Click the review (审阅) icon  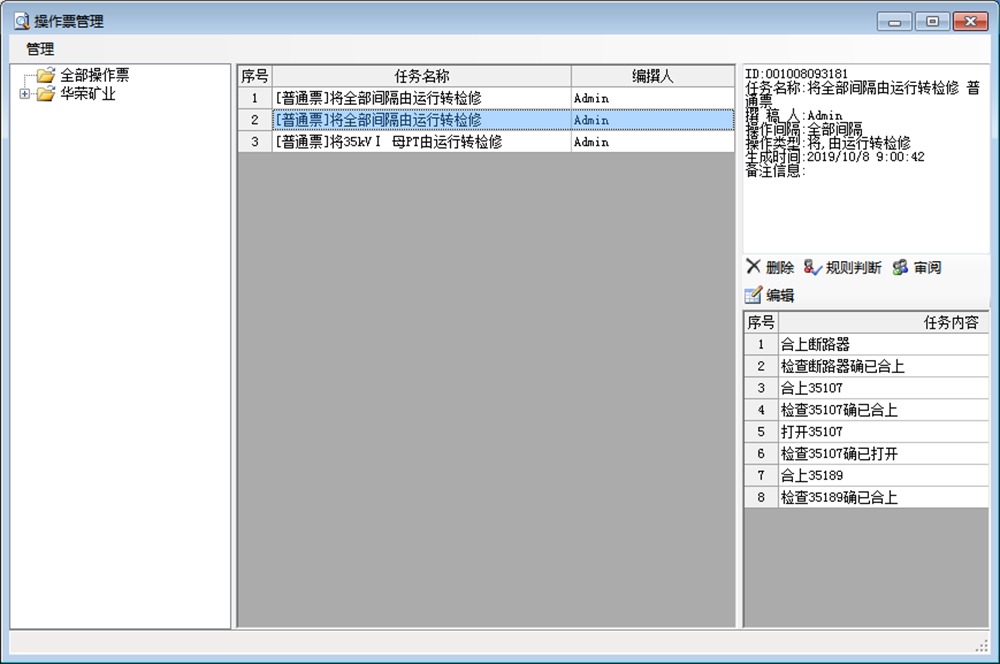click(x=900, y=267)
